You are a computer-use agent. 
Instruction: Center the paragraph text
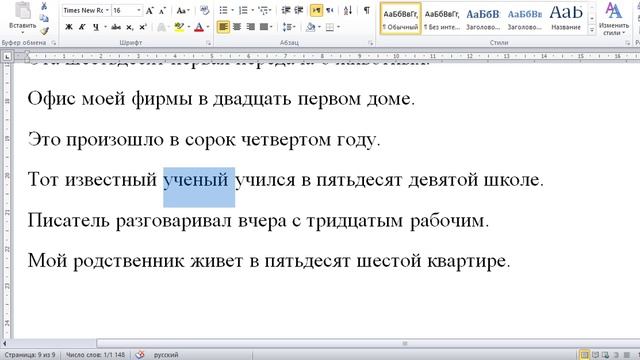237,27
